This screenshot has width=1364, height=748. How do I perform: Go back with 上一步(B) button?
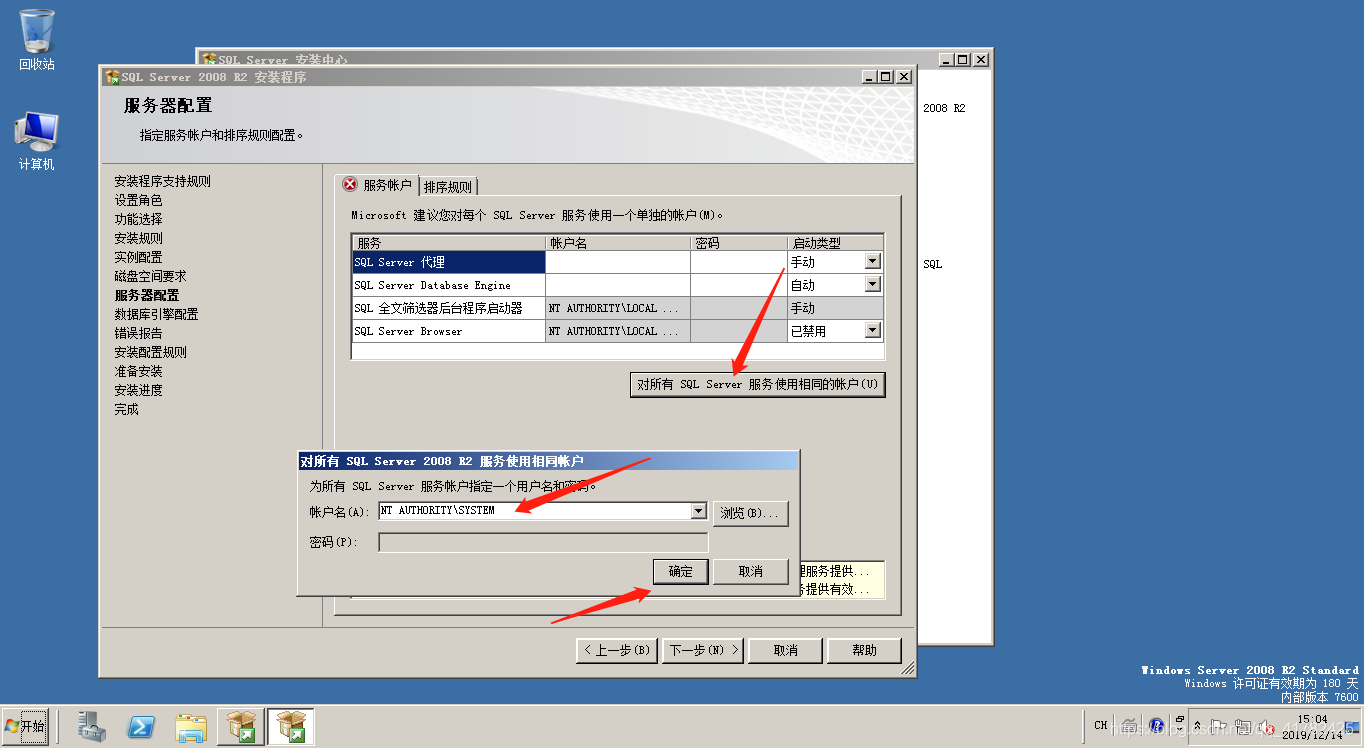618,650
